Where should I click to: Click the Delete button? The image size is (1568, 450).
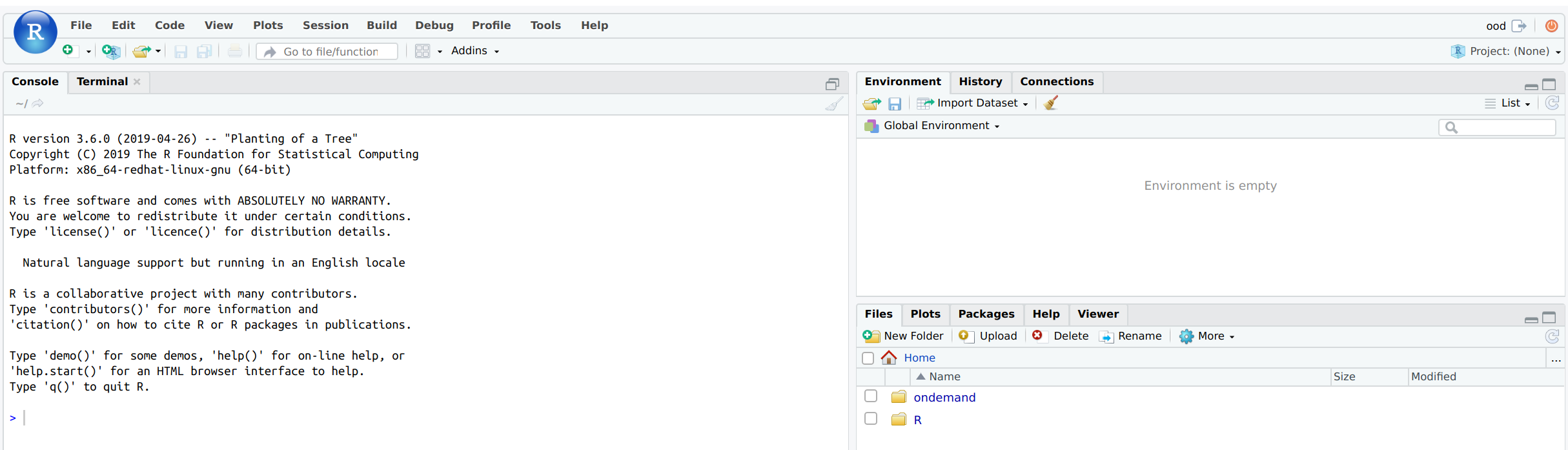(1060, 336)
